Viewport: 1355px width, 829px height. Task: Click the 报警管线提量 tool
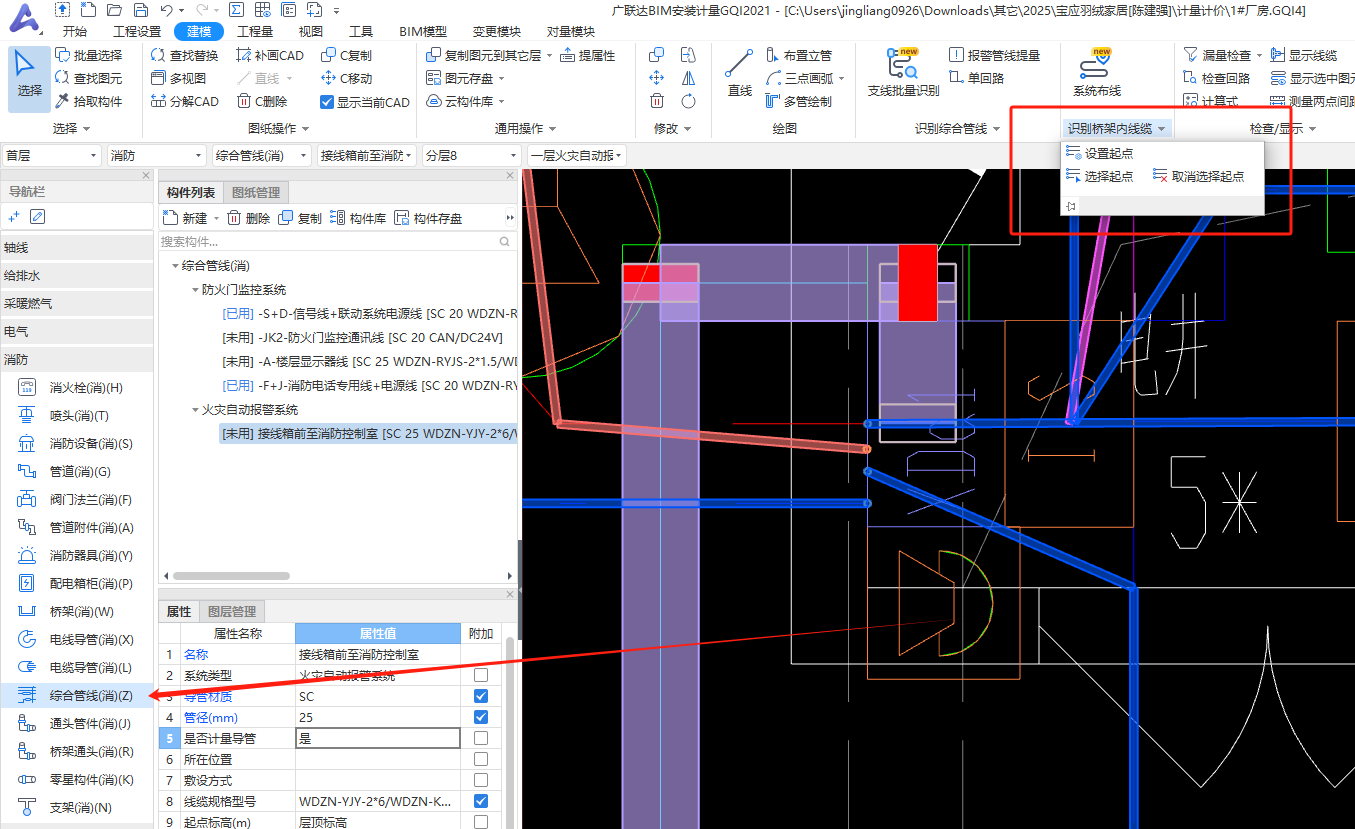click(995, 55)
